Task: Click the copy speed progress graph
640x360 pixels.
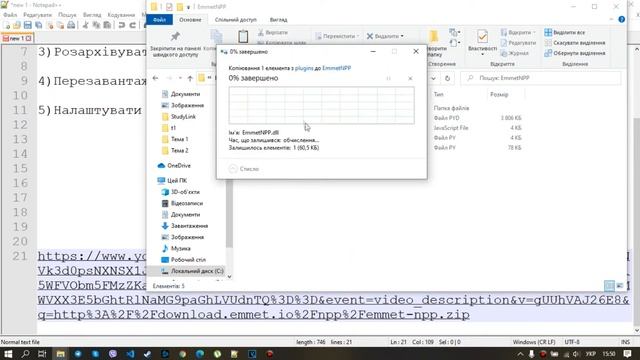Action: pyautogui.click(x=321, y=105)
